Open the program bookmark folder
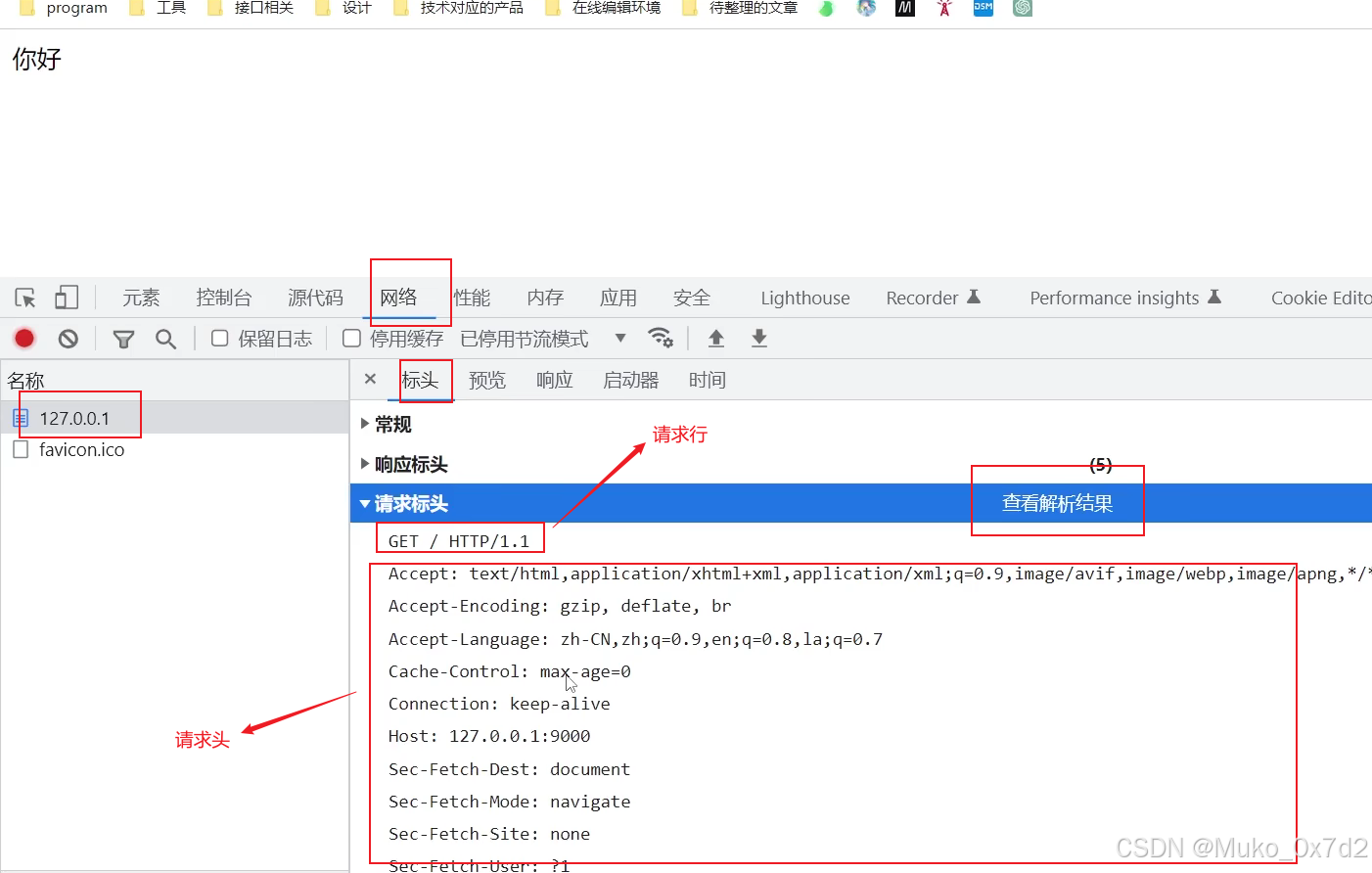Screen dimensions: 1372x873 (x=64, y=8)
